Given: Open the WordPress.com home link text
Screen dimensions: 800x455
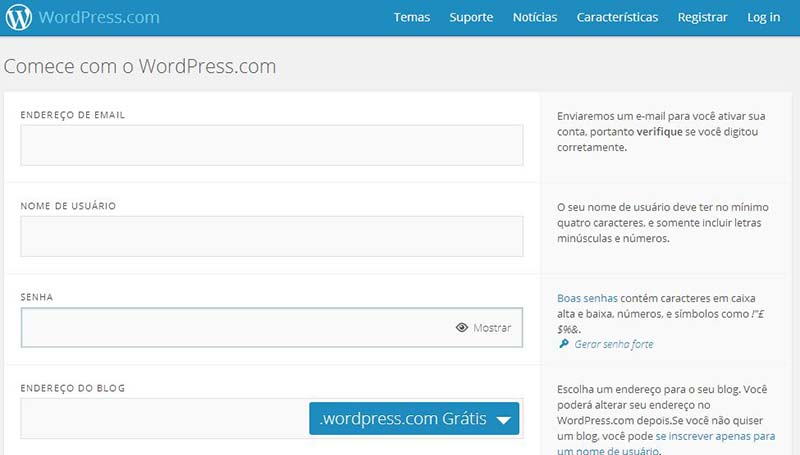Looking at the screenshot, I should pyautogui.click(x=99, y=17).
